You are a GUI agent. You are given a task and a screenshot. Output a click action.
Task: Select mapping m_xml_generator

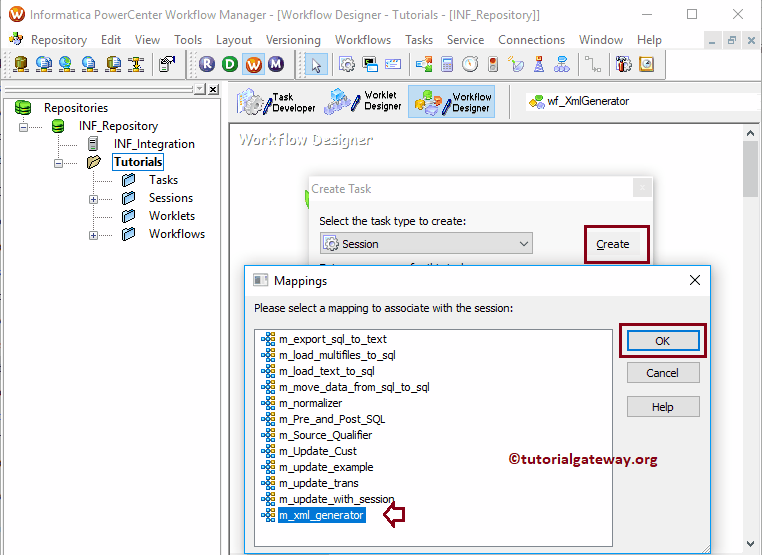(321, 515)
